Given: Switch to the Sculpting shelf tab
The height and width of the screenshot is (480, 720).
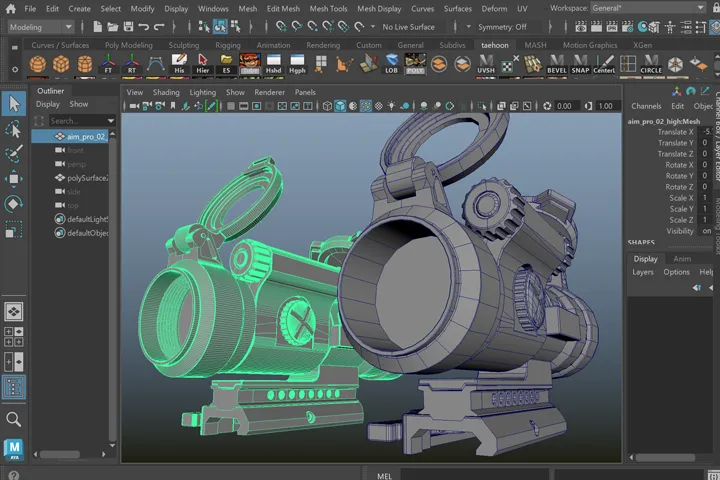Looking at the screenshot, I should tap(184, 45).
